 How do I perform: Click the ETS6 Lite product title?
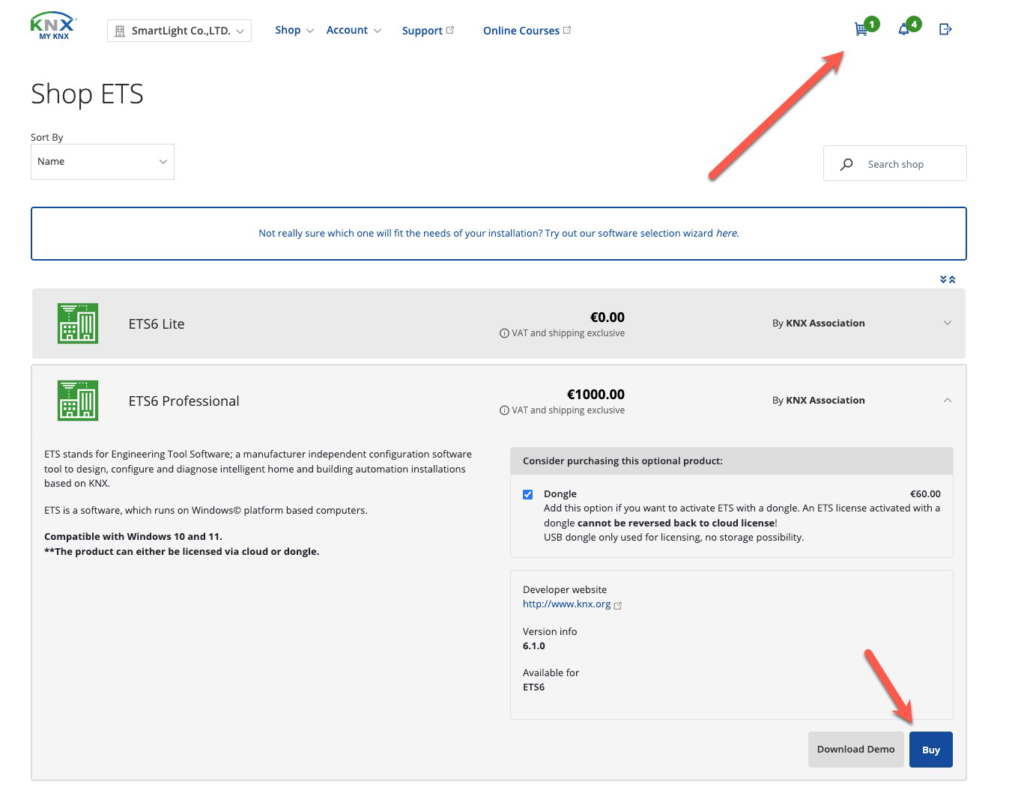tap(156, 324)
